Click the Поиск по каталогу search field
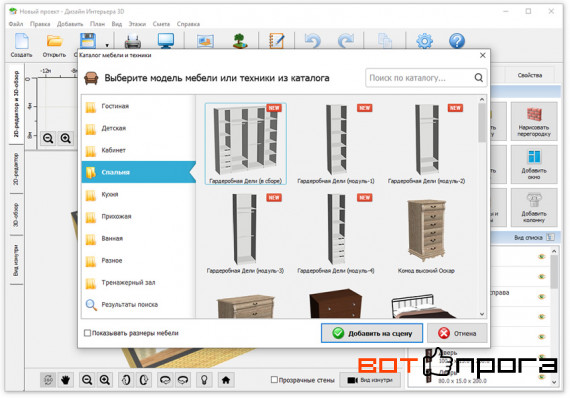The height and width of the screenshot is (398, 570). [419, 78]
